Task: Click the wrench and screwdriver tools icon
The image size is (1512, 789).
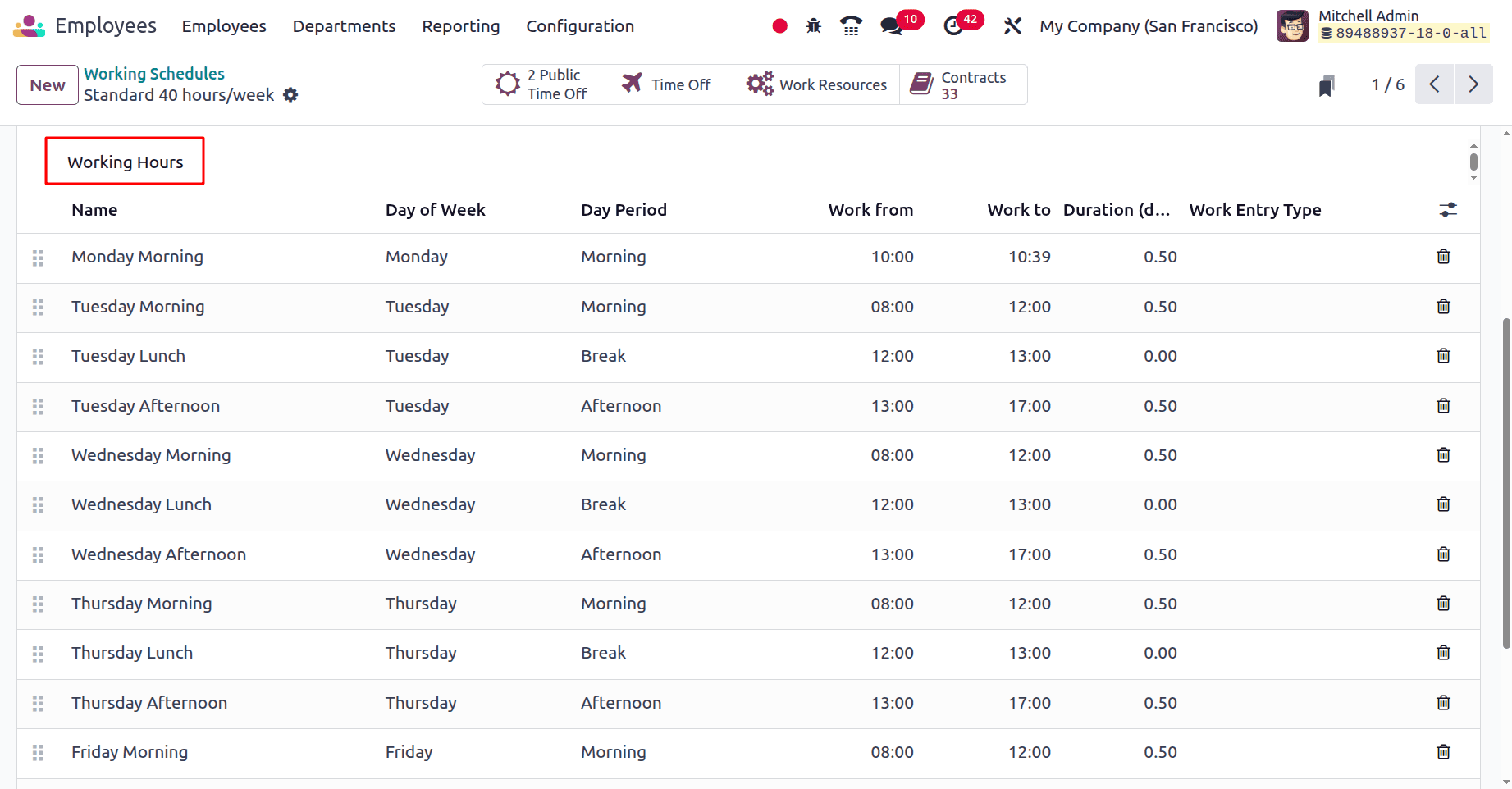Action: 1012,26
